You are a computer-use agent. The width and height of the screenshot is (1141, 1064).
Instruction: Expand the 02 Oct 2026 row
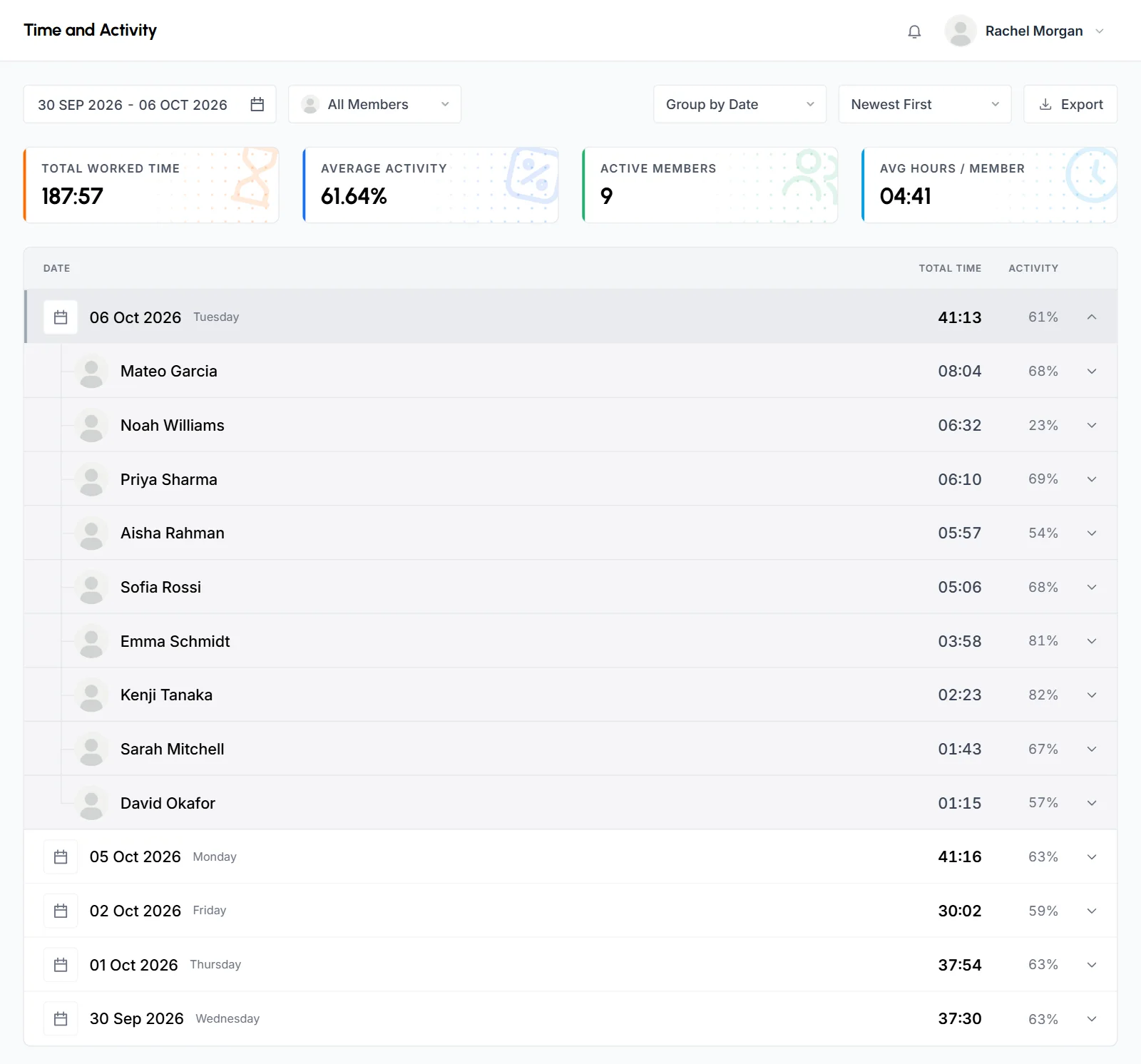[1092, 911]
